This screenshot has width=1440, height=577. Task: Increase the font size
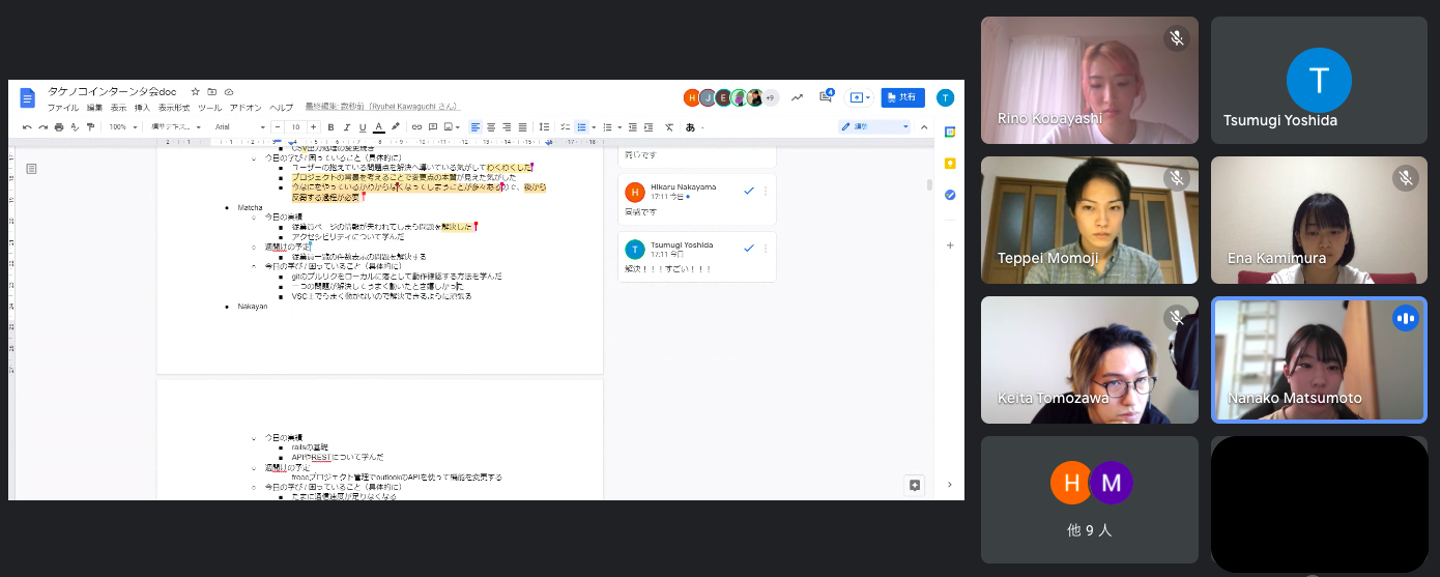pos(313,127)
